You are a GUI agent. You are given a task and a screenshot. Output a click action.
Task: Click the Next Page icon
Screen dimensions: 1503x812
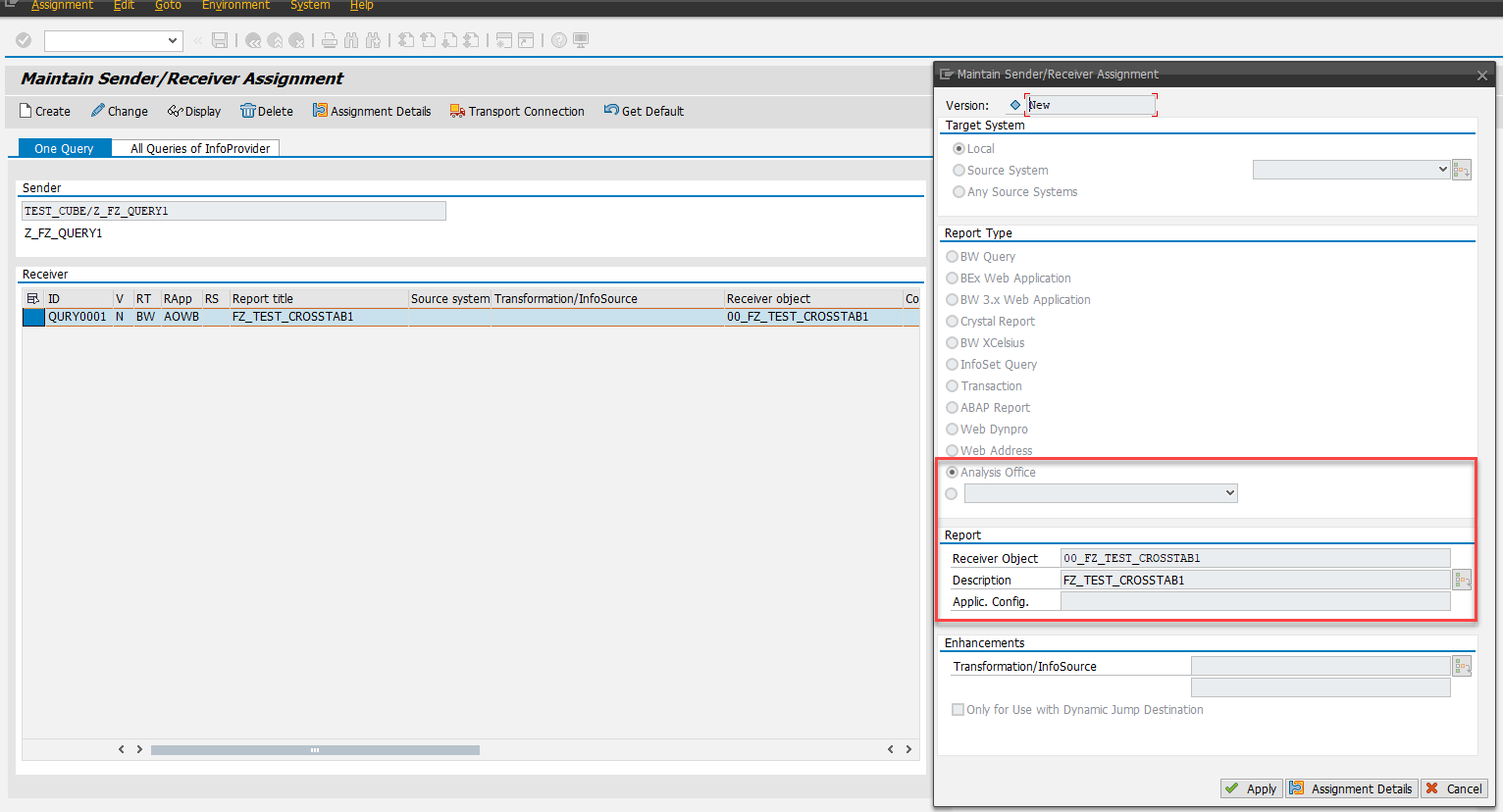coord(449,40)
